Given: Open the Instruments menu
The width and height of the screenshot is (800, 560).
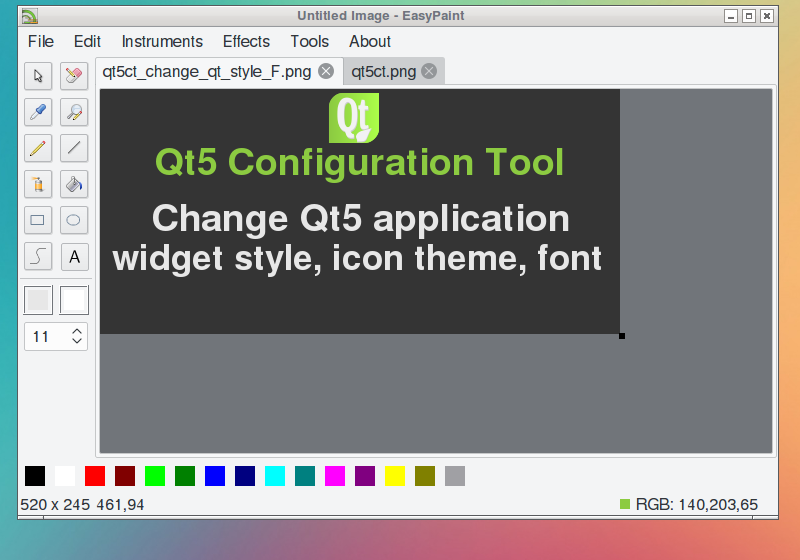Looking at the screenshot, I should point(162,41).
